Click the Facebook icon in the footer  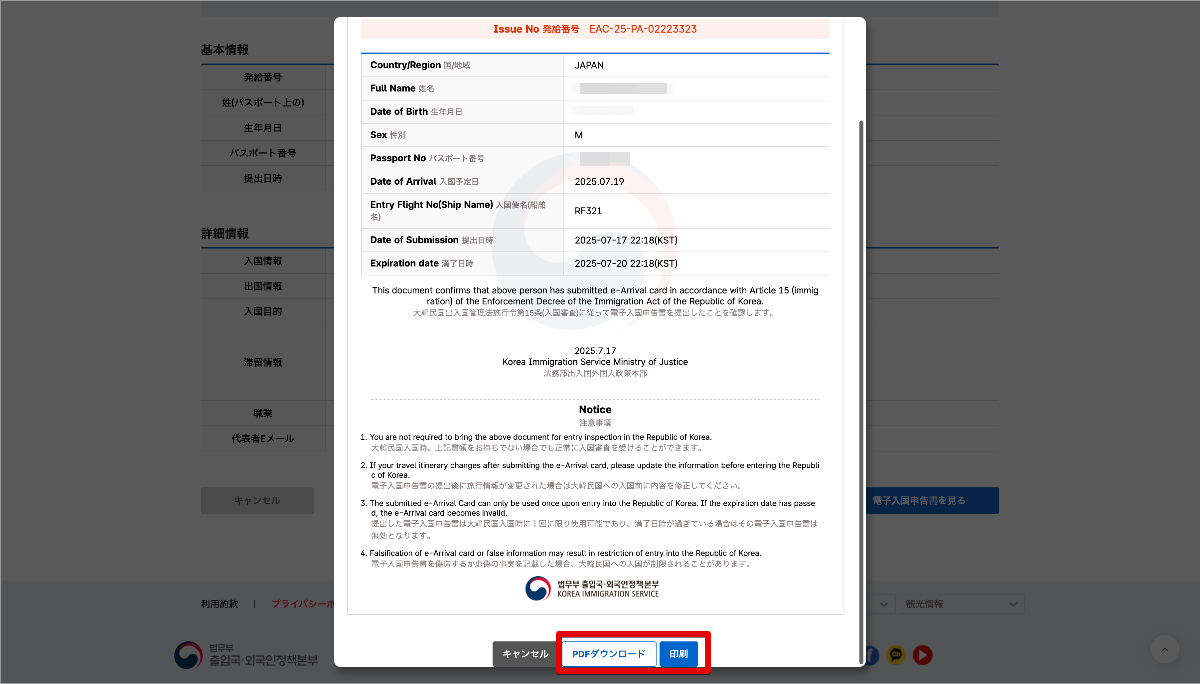coord(872,655)
